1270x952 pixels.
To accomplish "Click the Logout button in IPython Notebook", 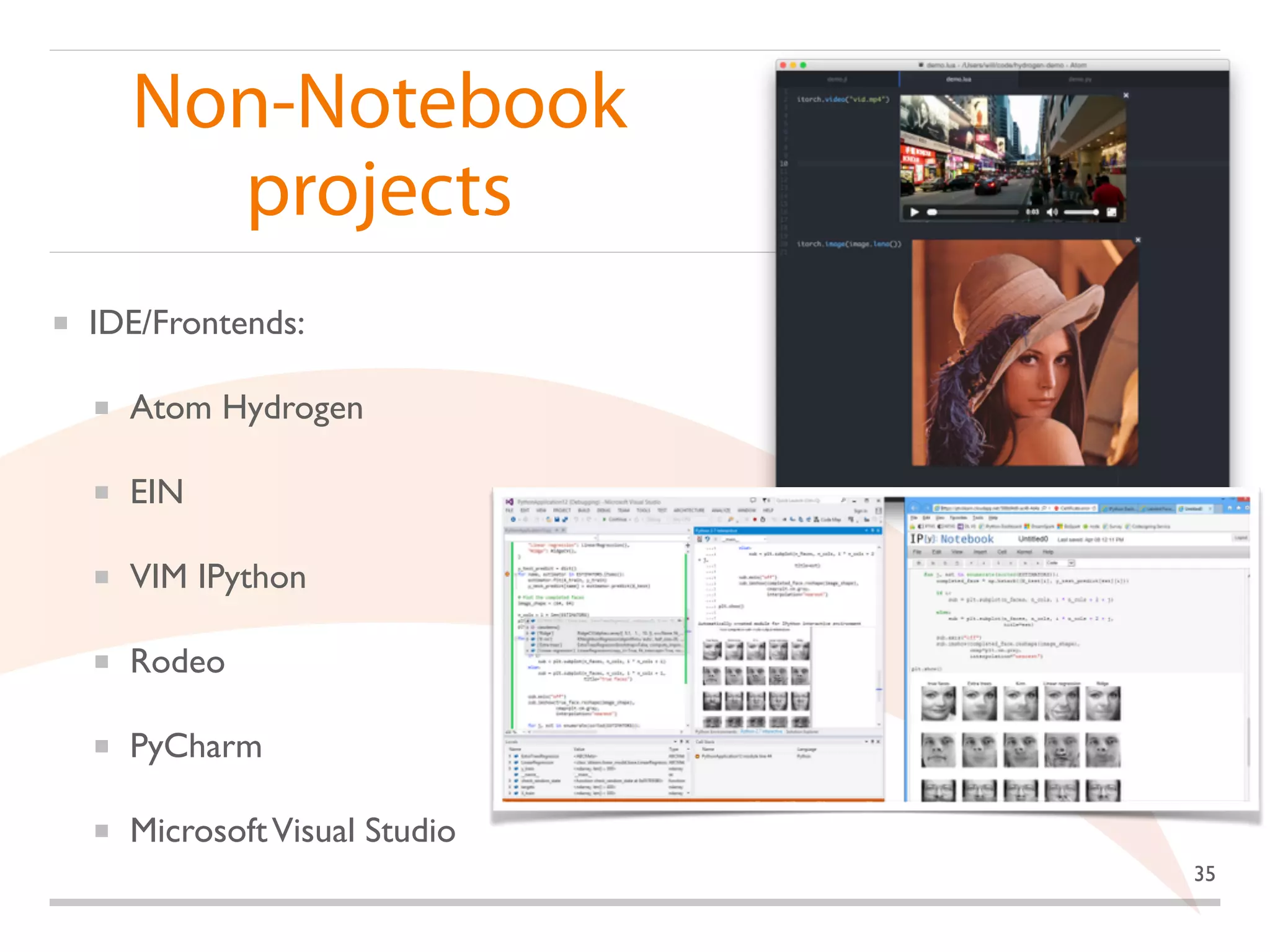I will tap(1241, 537).
